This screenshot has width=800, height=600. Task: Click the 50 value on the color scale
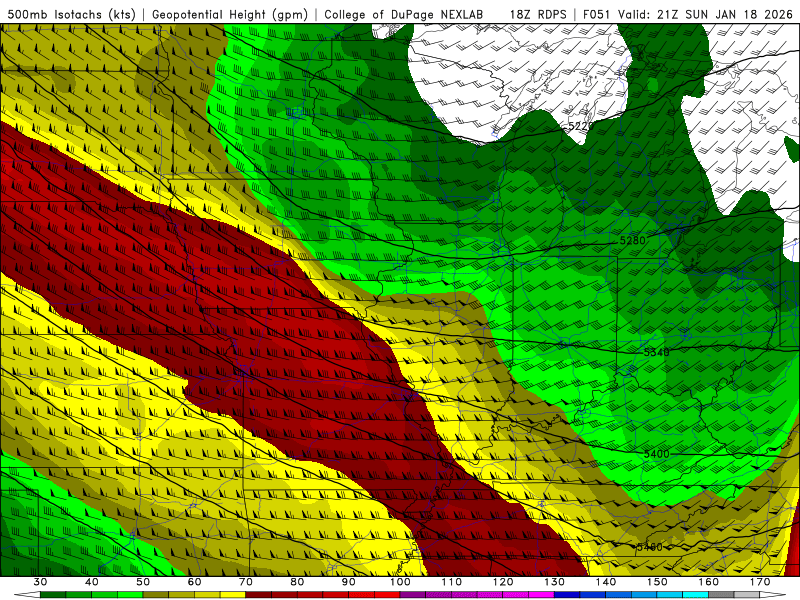coord(143,582)
